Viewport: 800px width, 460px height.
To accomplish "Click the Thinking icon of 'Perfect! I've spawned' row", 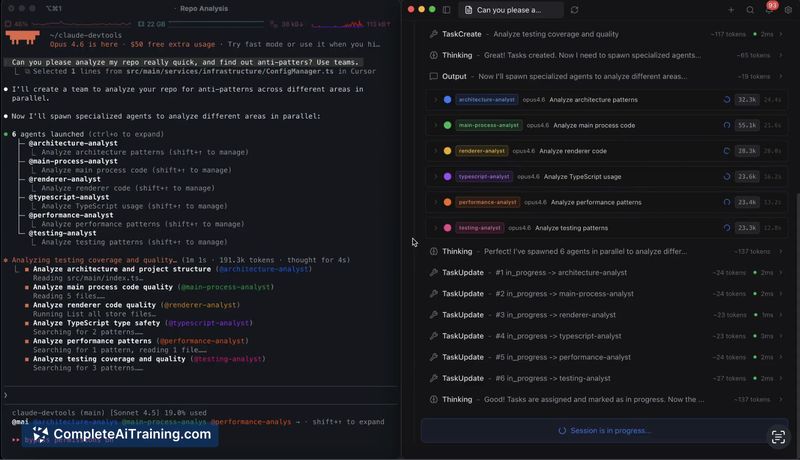I will point(434,251).
